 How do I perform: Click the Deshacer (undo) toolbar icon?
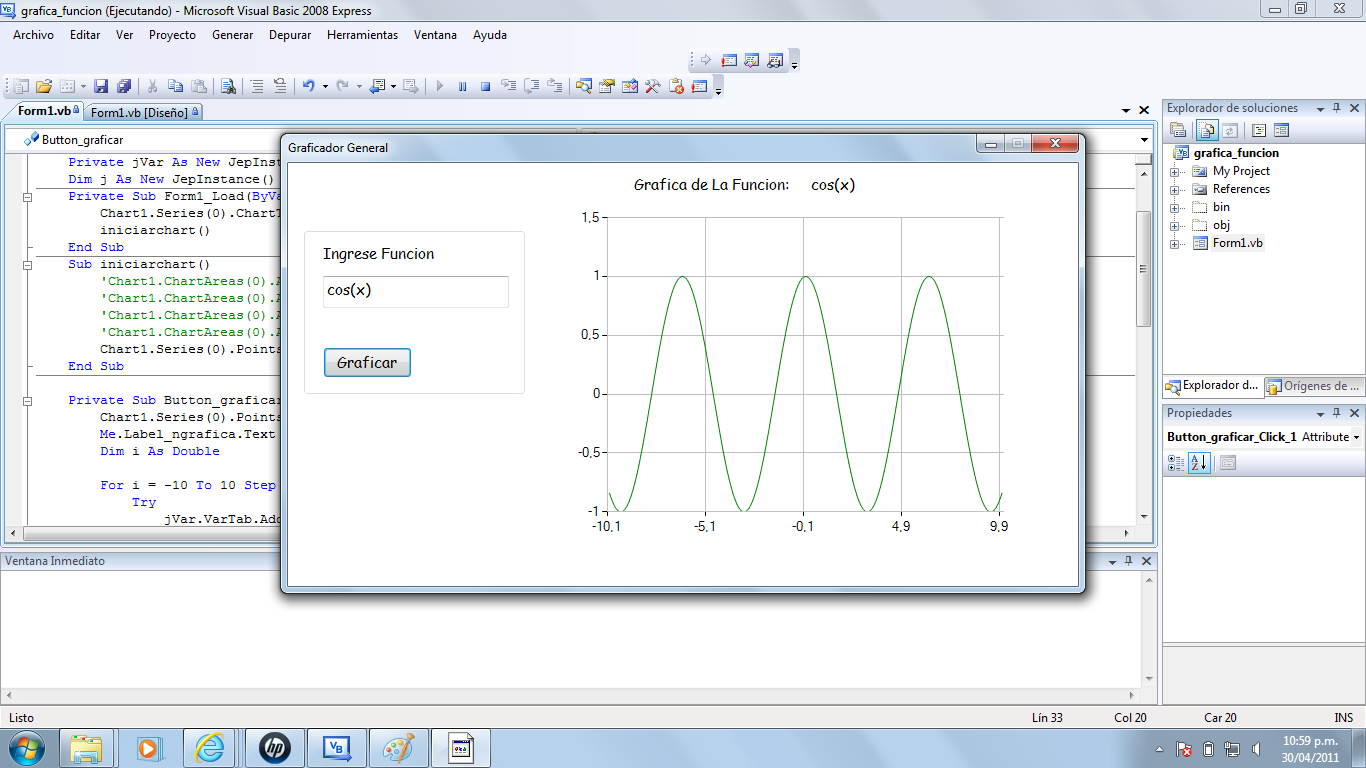(309, 86)
